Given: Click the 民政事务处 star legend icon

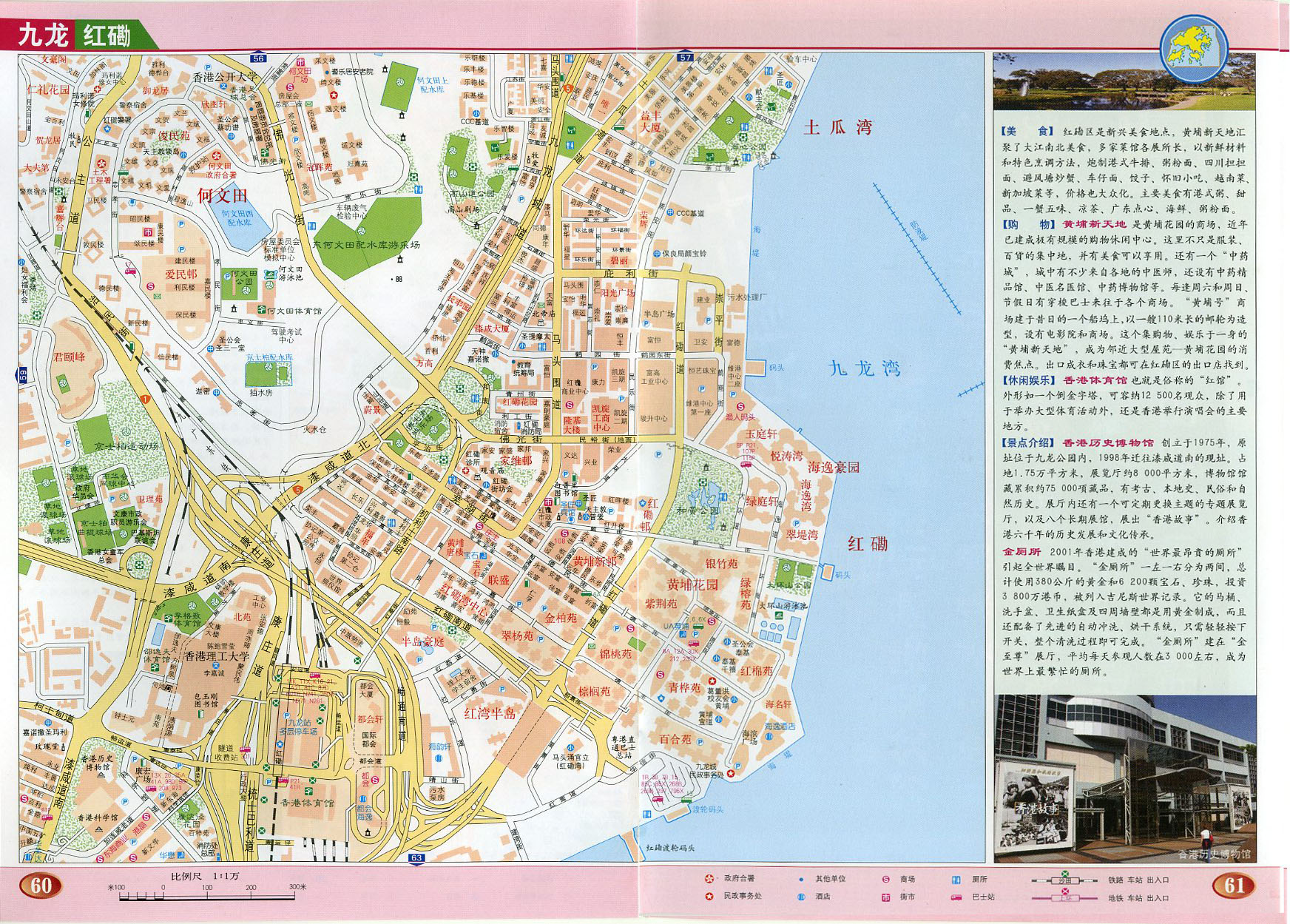Looking at the screenshot, I should coord(710,897).
